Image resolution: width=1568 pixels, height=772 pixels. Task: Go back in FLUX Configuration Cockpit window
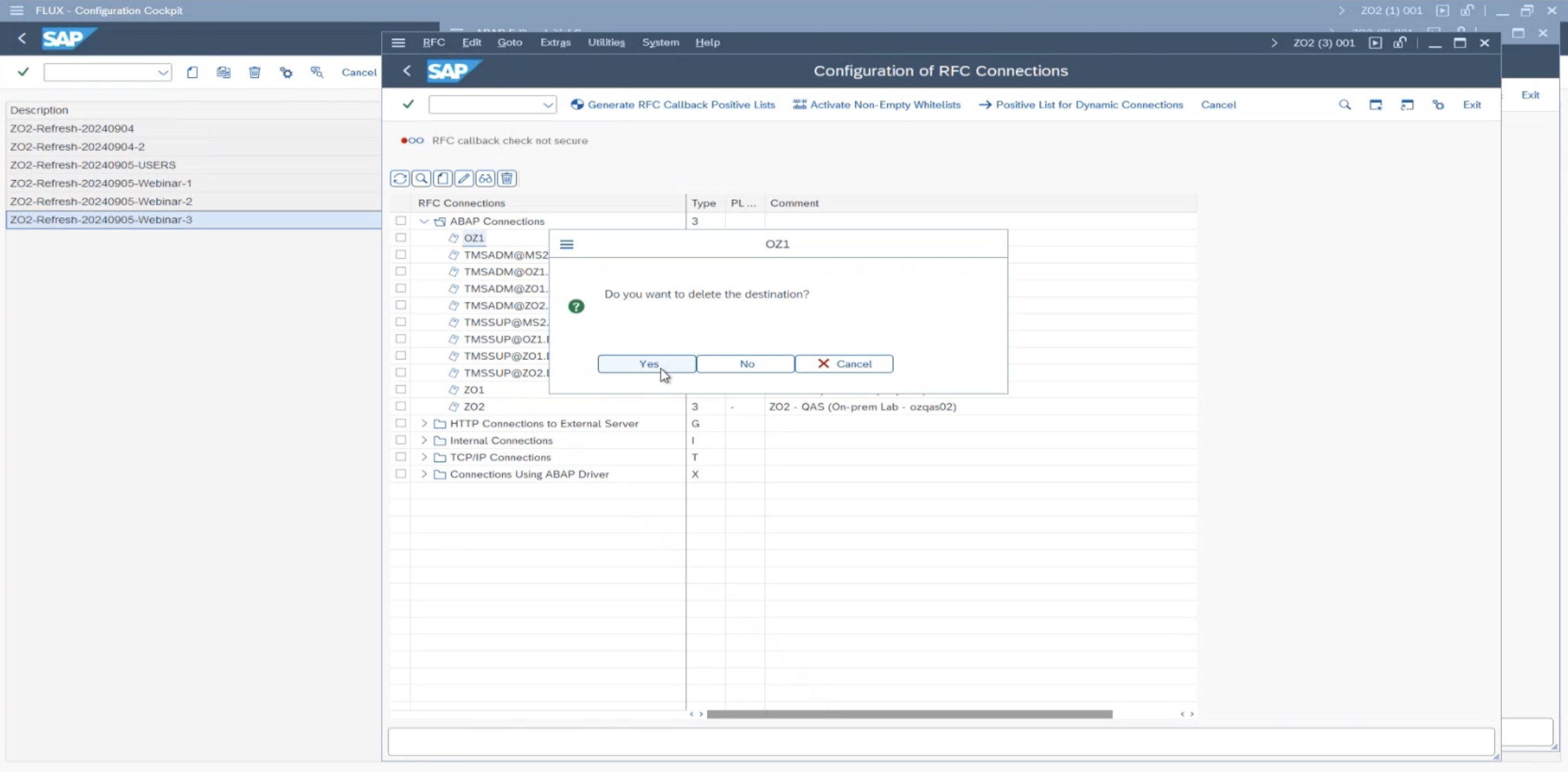coord(22,39)
